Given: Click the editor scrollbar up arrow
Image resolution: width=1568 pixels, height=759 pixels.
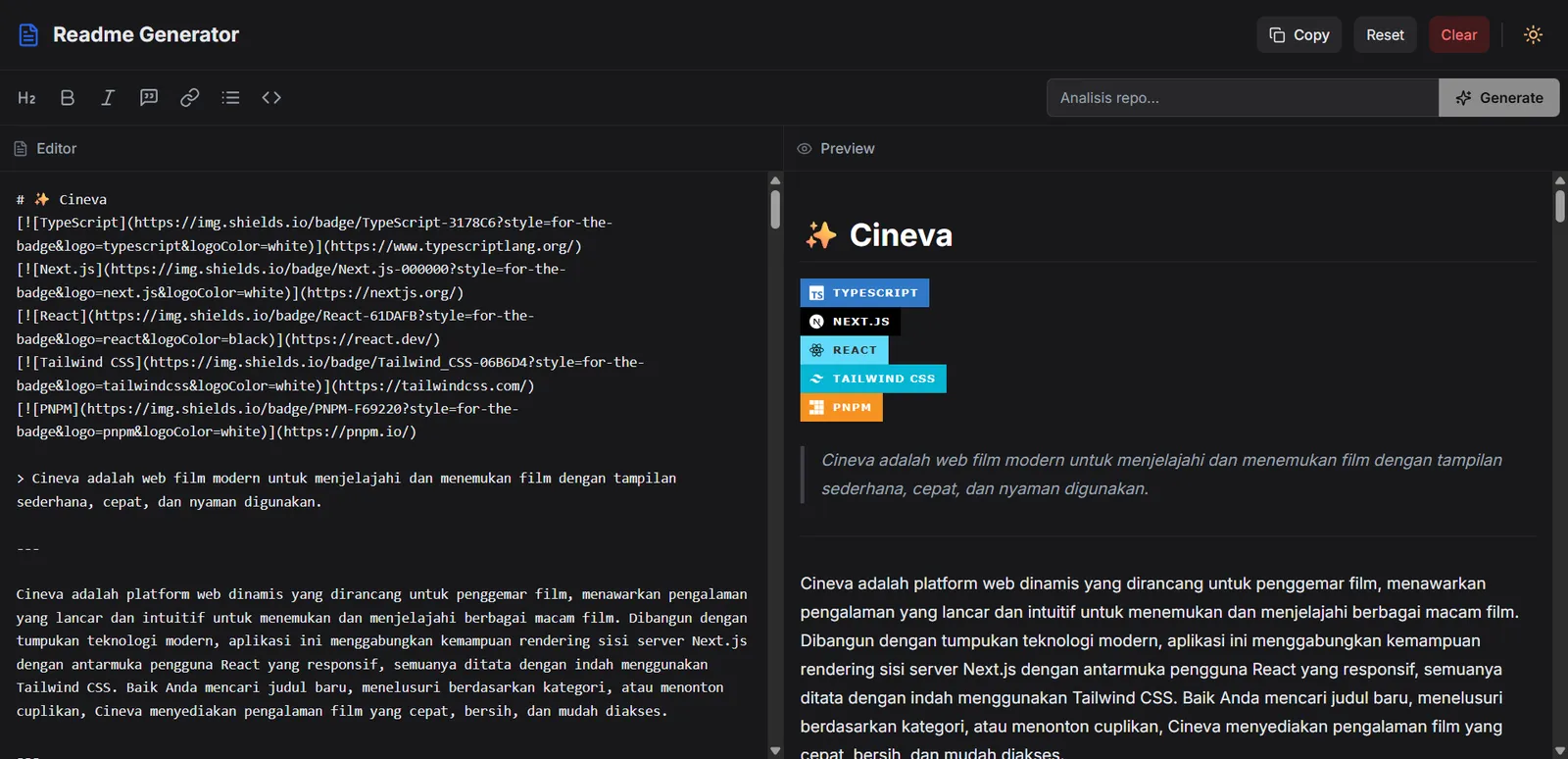Looking at the screenshot, I should coord(775,180).
